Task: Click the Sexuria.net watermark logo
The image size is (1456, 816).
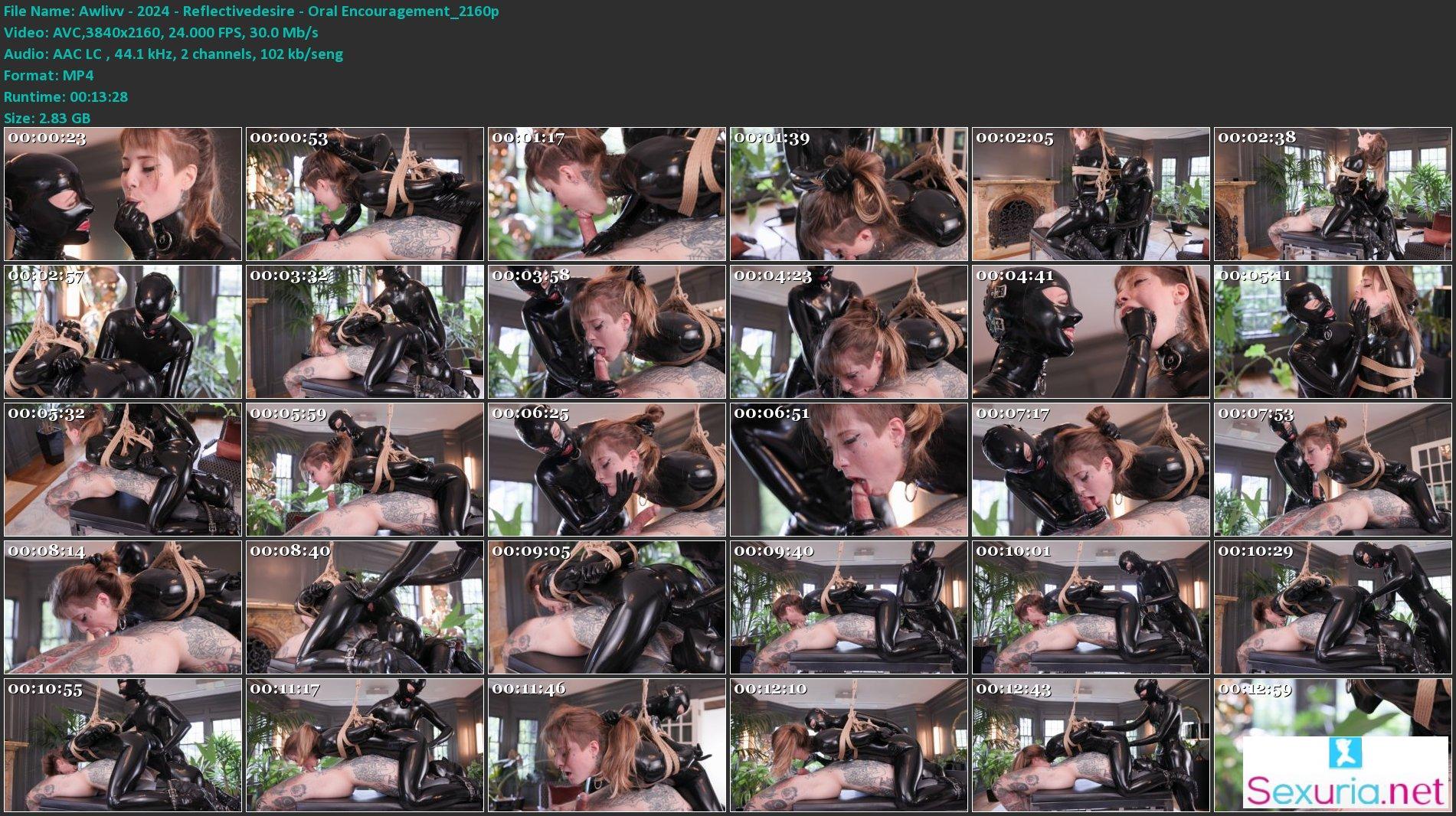Action: point(1345,772)
